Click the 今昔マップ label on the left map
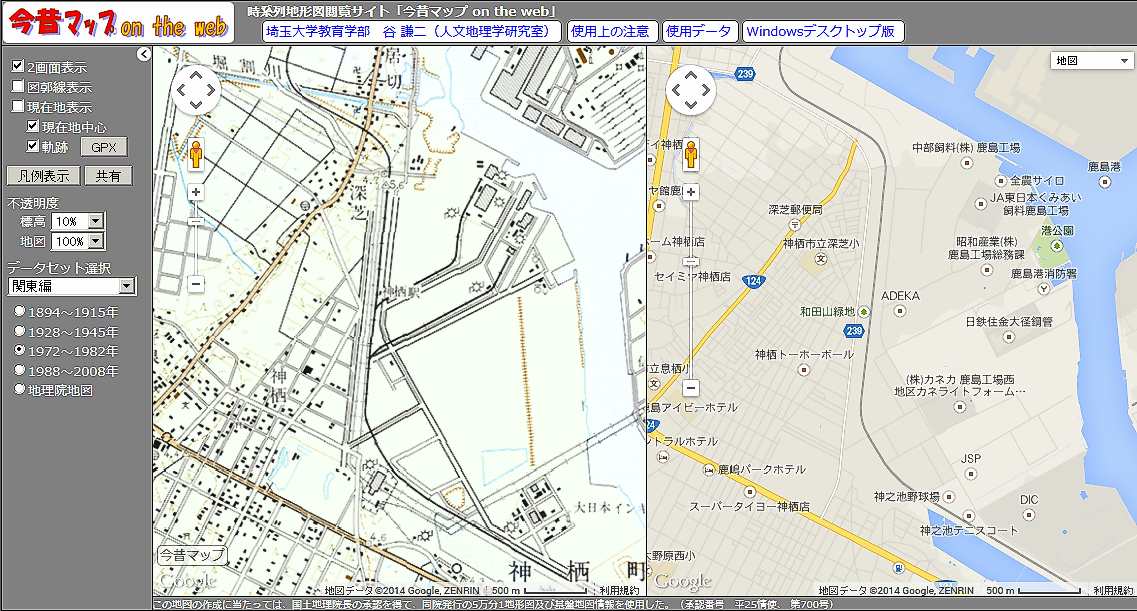 click(192, 555)
